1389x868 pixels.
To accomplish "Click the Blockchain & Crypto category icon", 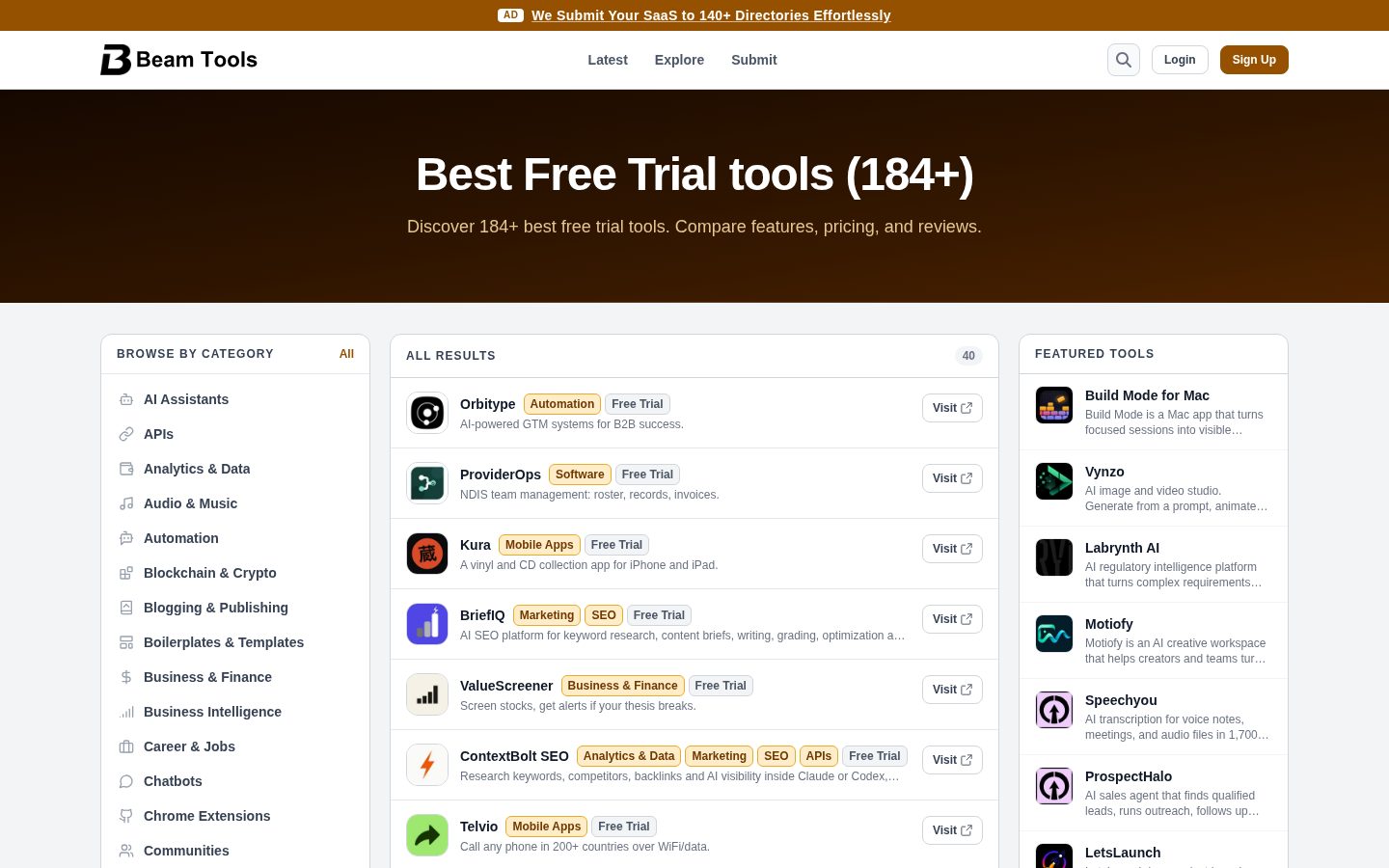I will (126, 573).
